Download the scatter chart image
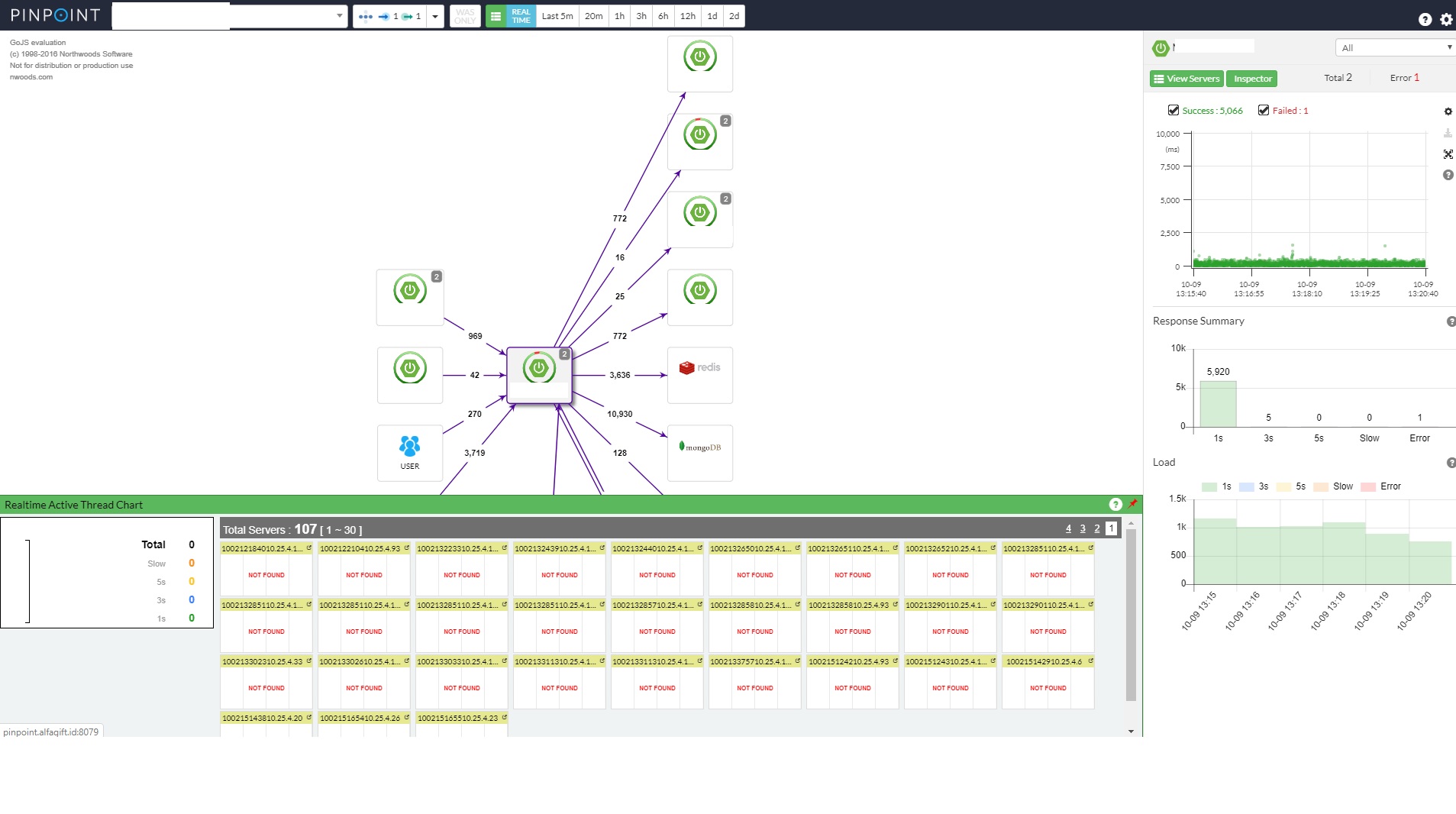 point(1448,133)
